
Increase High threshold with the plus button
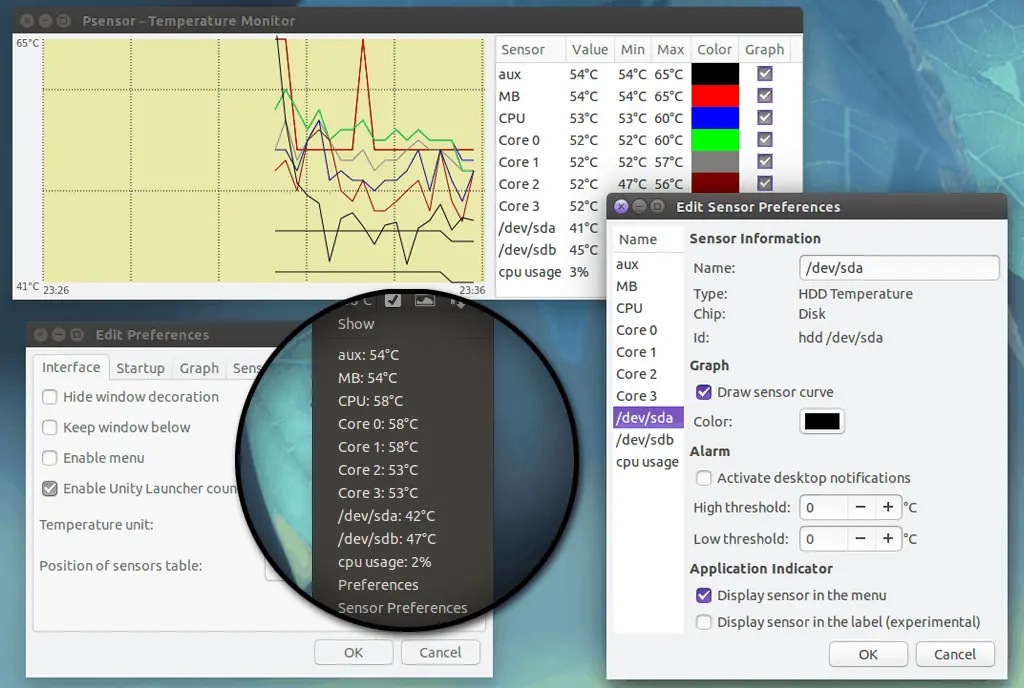pyautogui.click(x=887, y=508)
